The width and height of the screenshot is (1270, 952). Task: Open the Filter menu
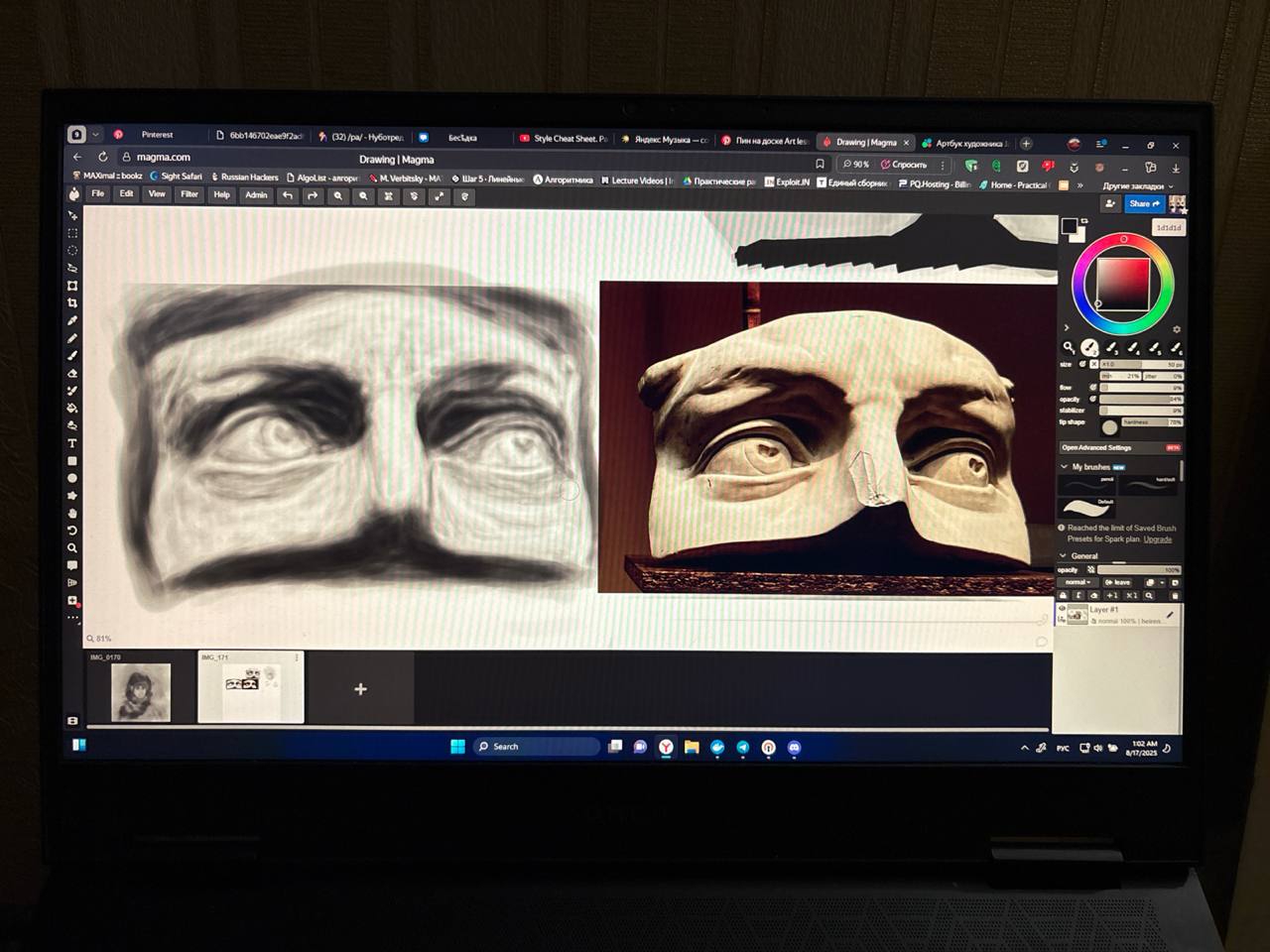tap(190, 194)
